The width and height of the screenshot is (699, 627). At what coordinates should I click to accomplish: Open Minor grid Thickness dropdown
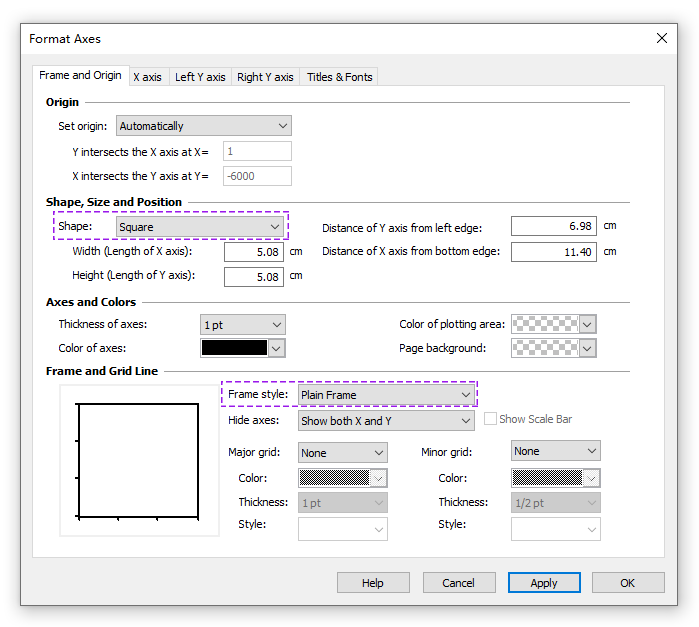(x=555, y=503)
